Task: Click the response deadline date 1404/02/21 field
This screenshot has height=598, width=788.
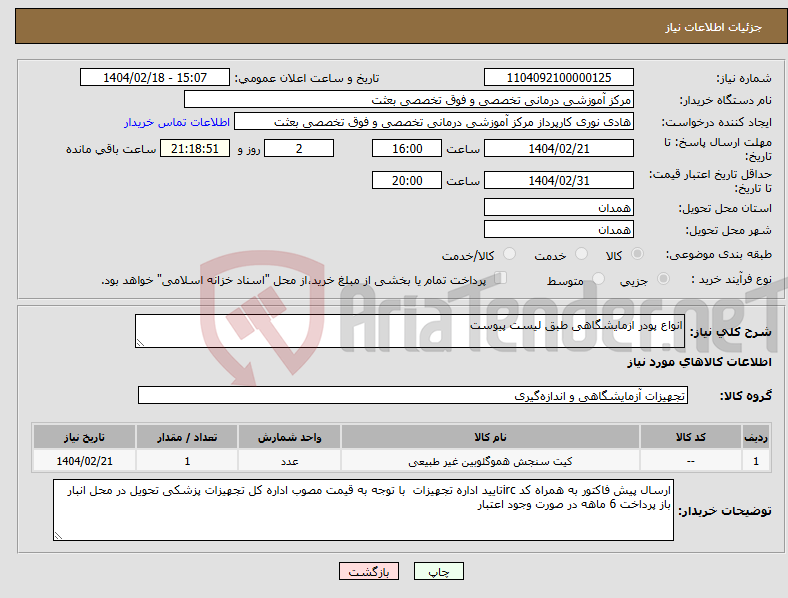Action: tap(559, 148)
